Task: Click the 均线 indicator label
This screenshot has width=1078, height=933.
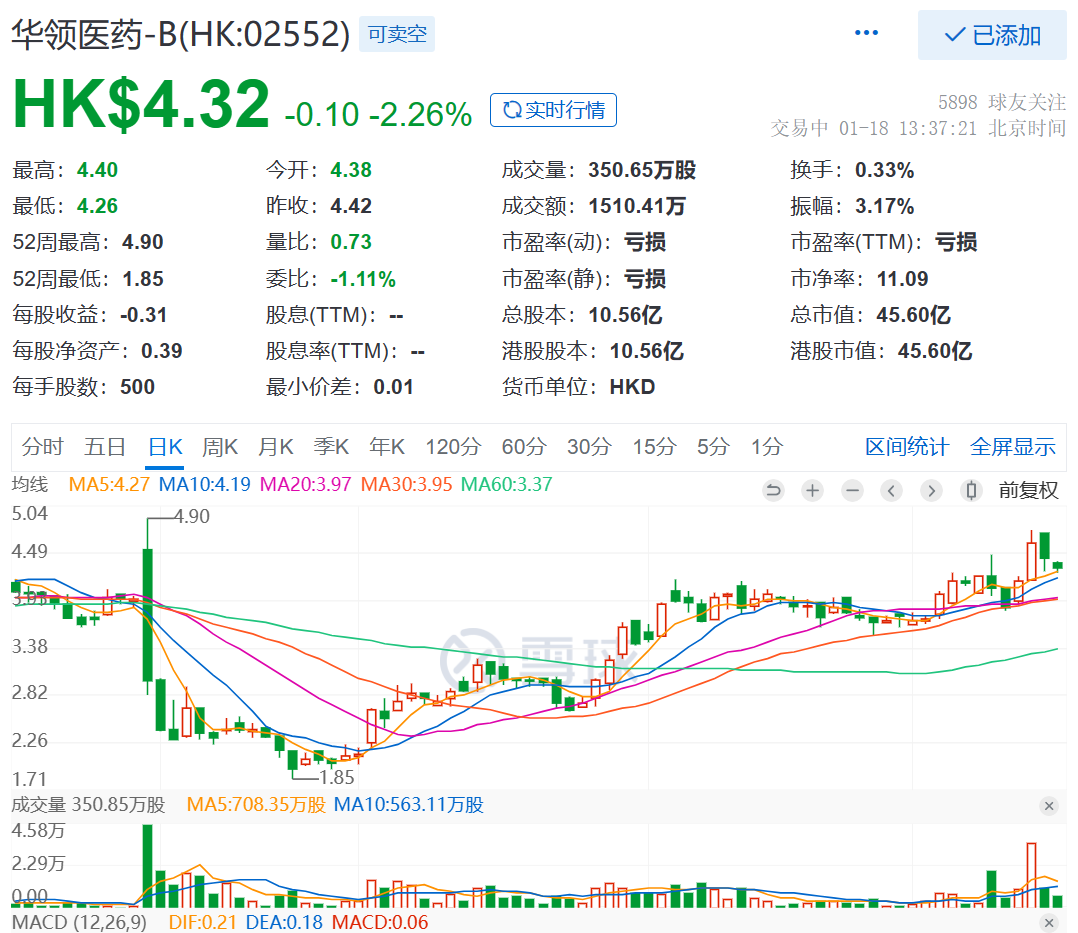Action: (x=30, y=484)
